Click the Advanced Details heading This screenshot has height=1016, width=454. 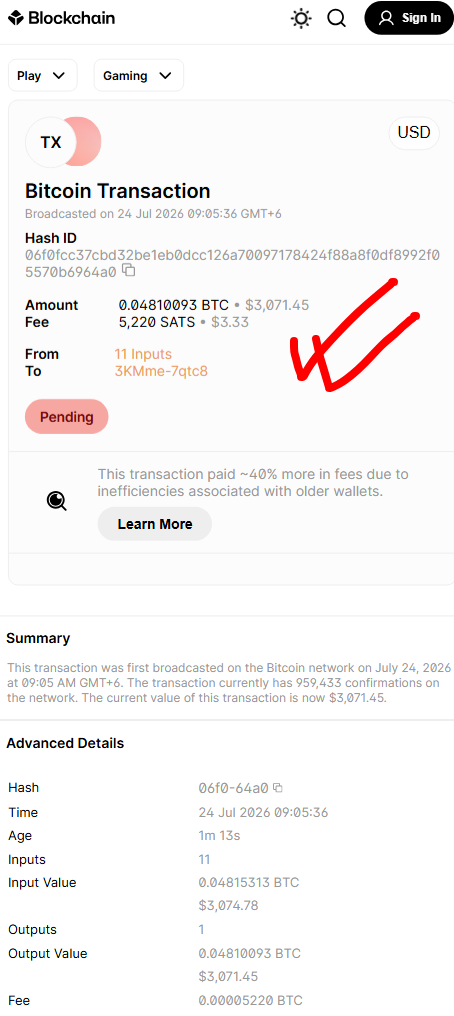point(65,743)
